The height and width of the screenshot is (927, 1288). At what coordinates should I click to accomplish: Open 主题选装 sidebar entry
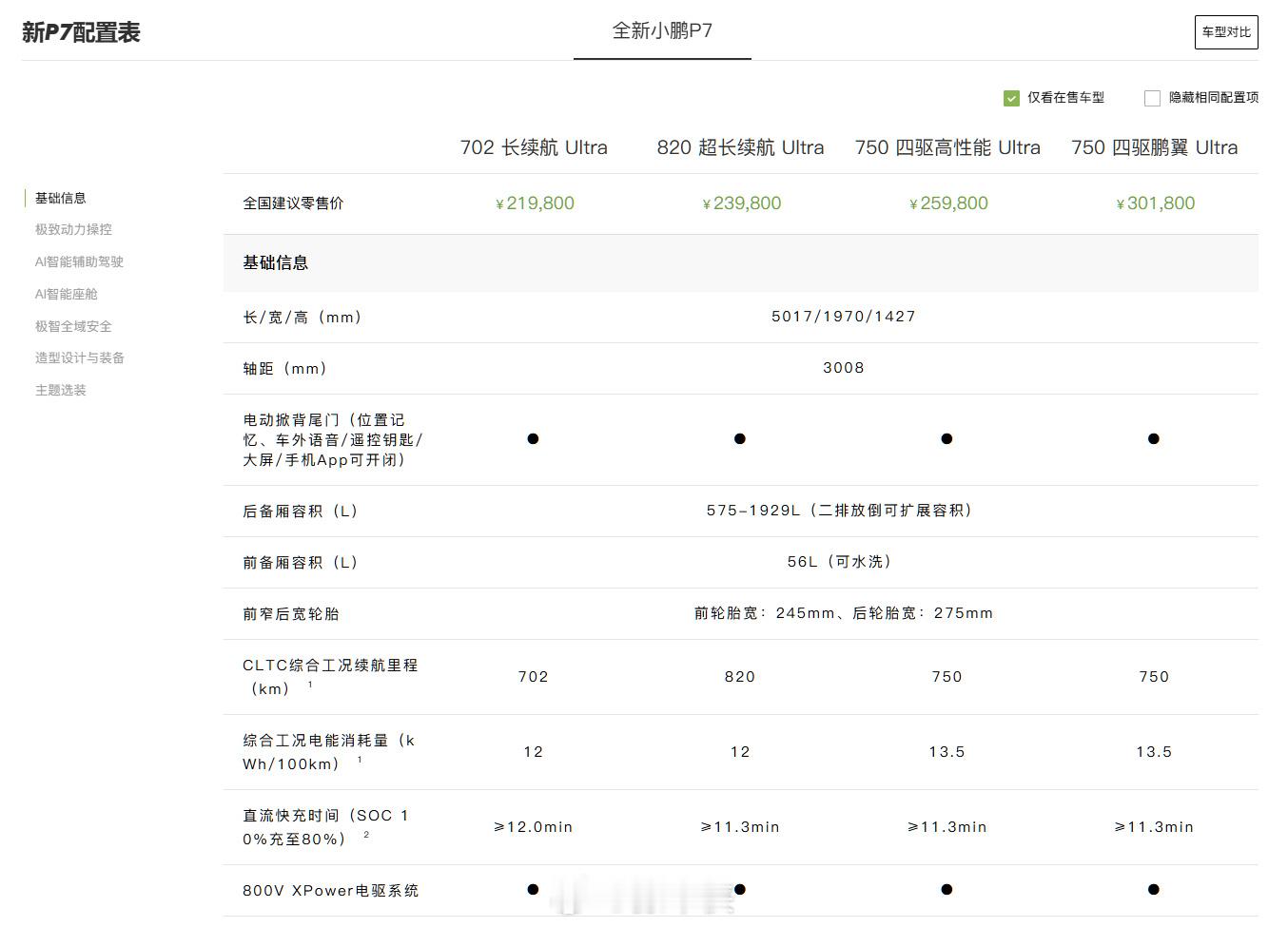pyautogui.click(x=61, y=390)
